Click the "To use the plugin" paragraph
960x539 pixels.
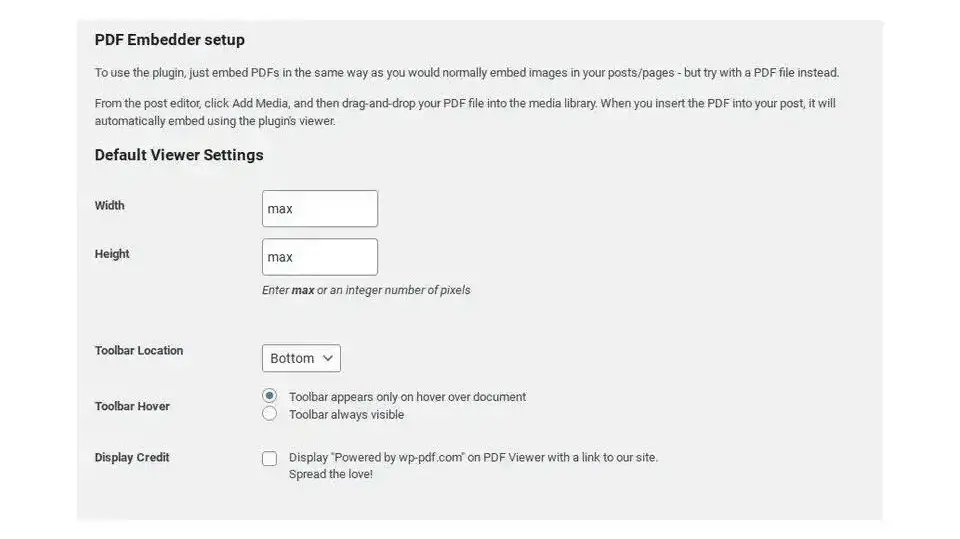point(467,73)
